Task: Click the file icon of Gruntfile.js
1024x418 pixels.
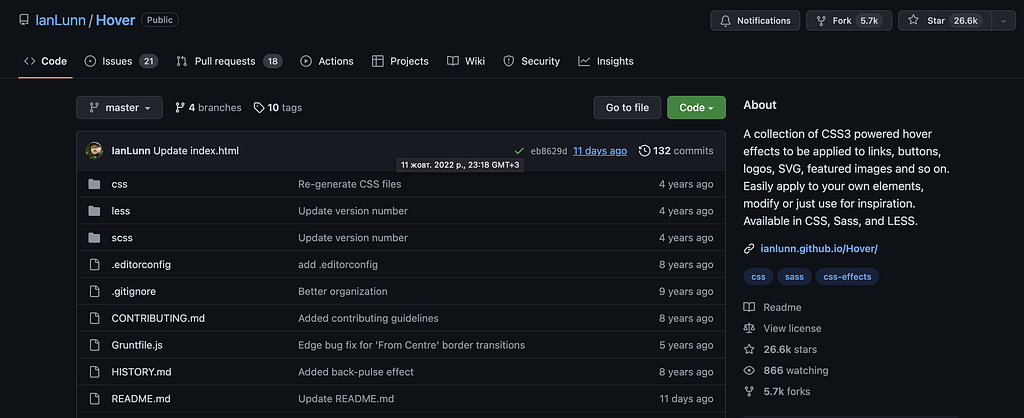Action: point(94,345)
